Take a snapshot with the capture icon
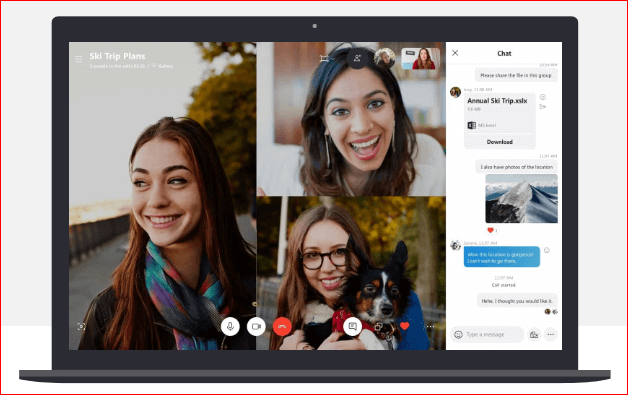This screenshot has width=628, height=395. (81, 326)
